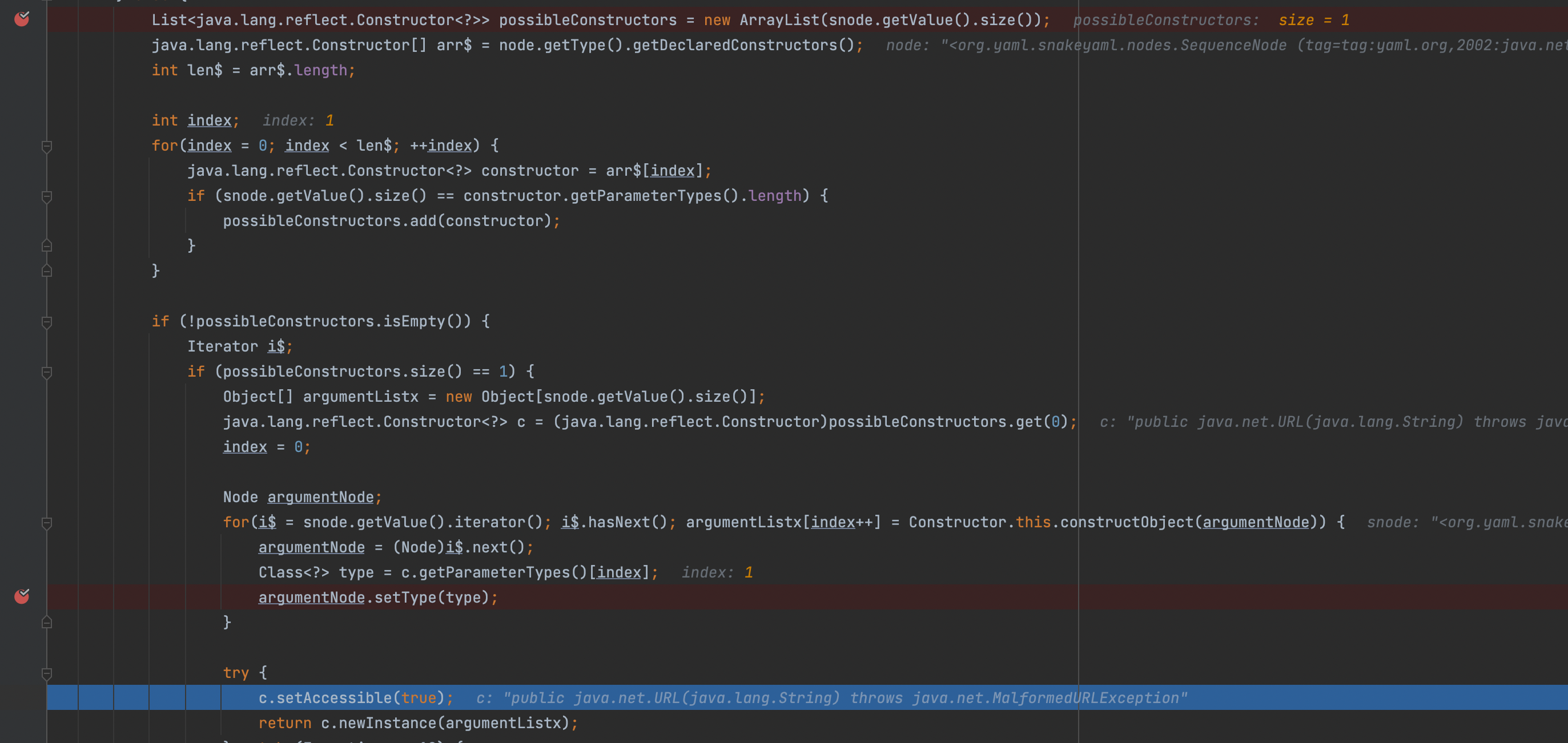Click 'Iterator i$;' declaration
The width and height of the screenshot is (1568, 743).
[240, 346]
